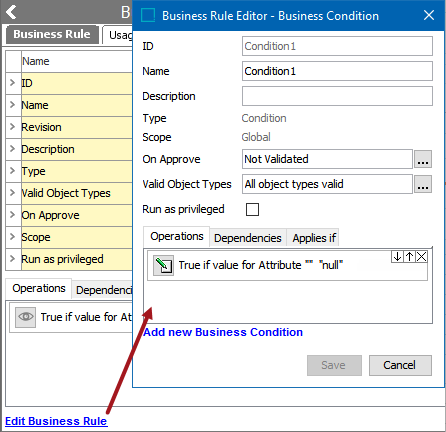Expand the Revision row
This screenshot has height=432, width=446.
coord(13,127)
